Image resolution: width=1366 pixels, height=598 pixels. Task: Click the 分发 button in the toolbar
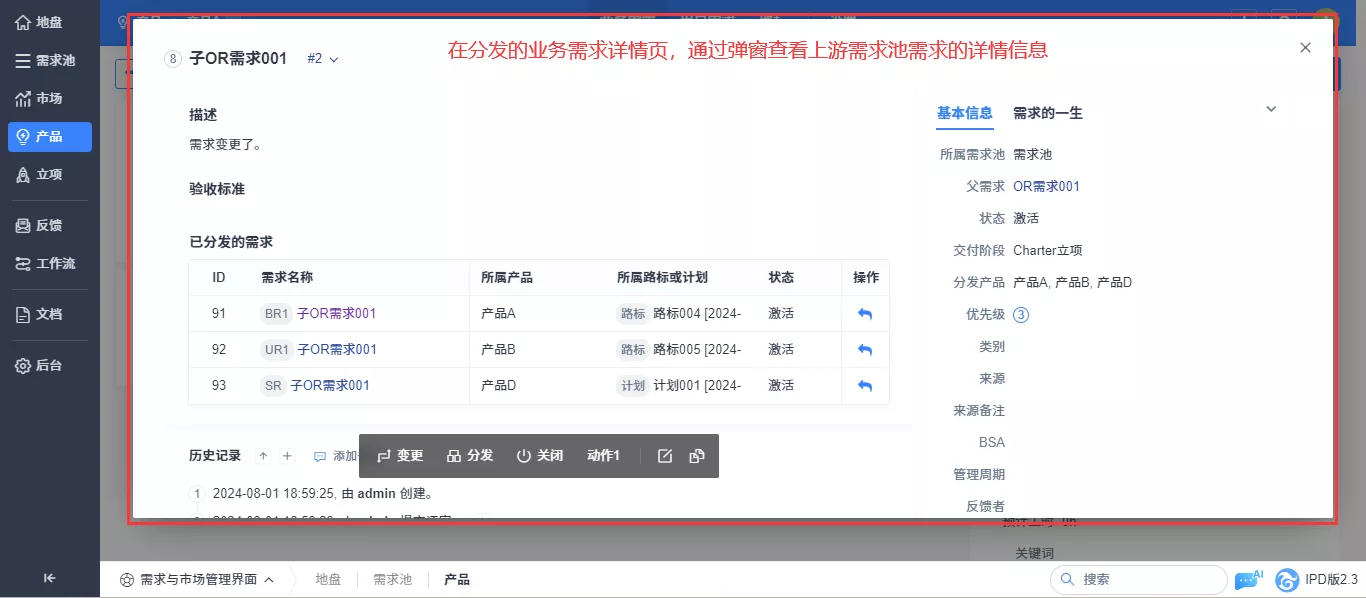pyautogui.click(x=470, y=456)
